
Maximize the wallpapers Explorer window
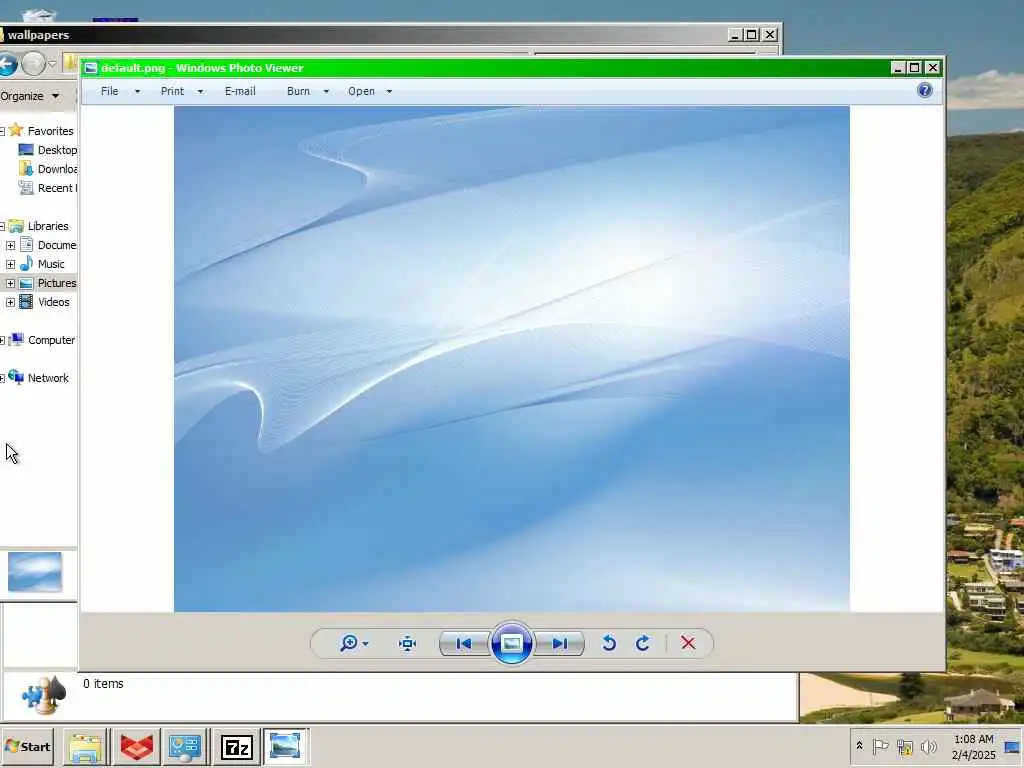tap(752, 35)
